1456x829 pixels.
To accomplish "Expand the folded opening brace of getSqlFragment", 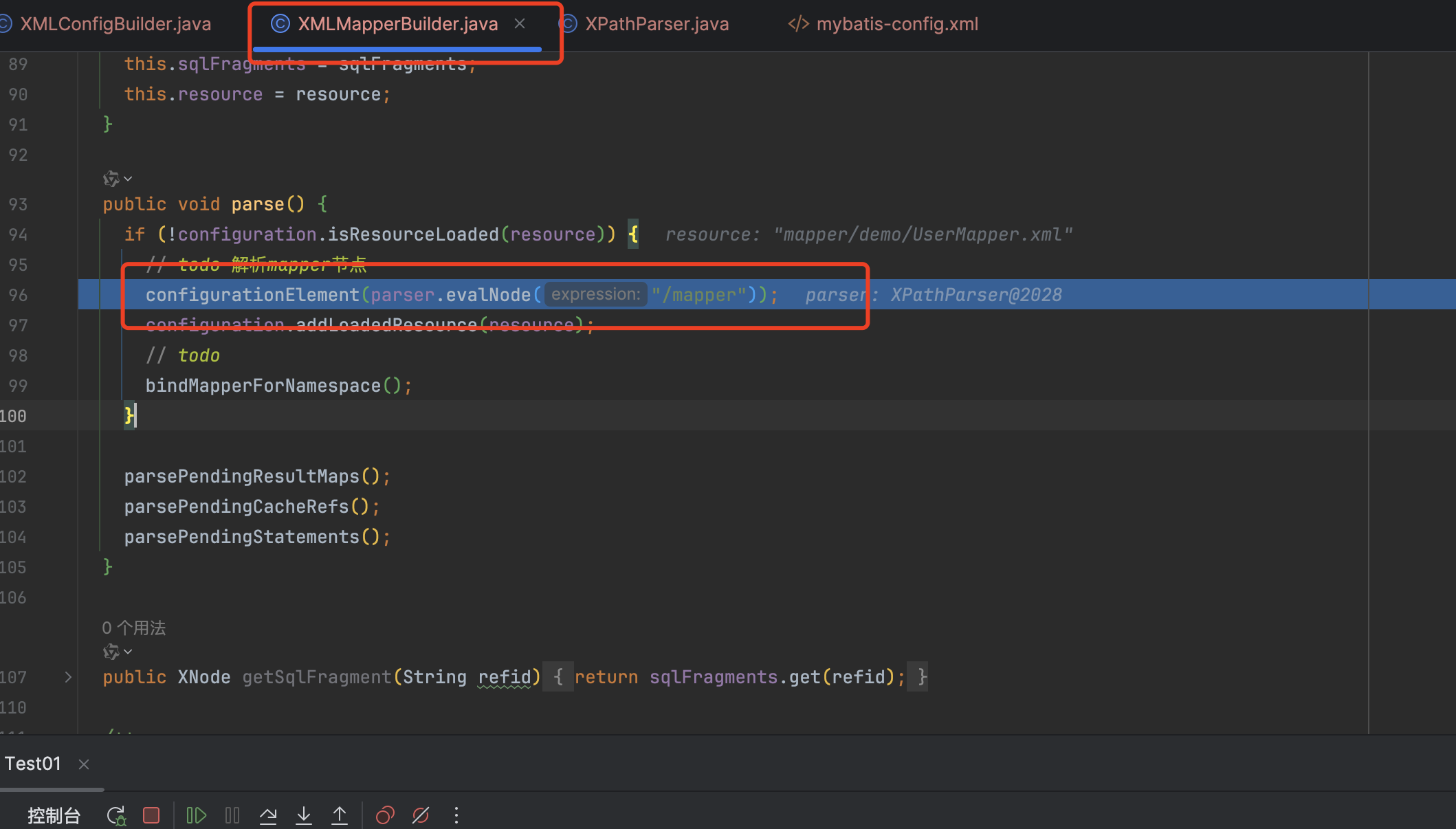I will pos(558,677).
